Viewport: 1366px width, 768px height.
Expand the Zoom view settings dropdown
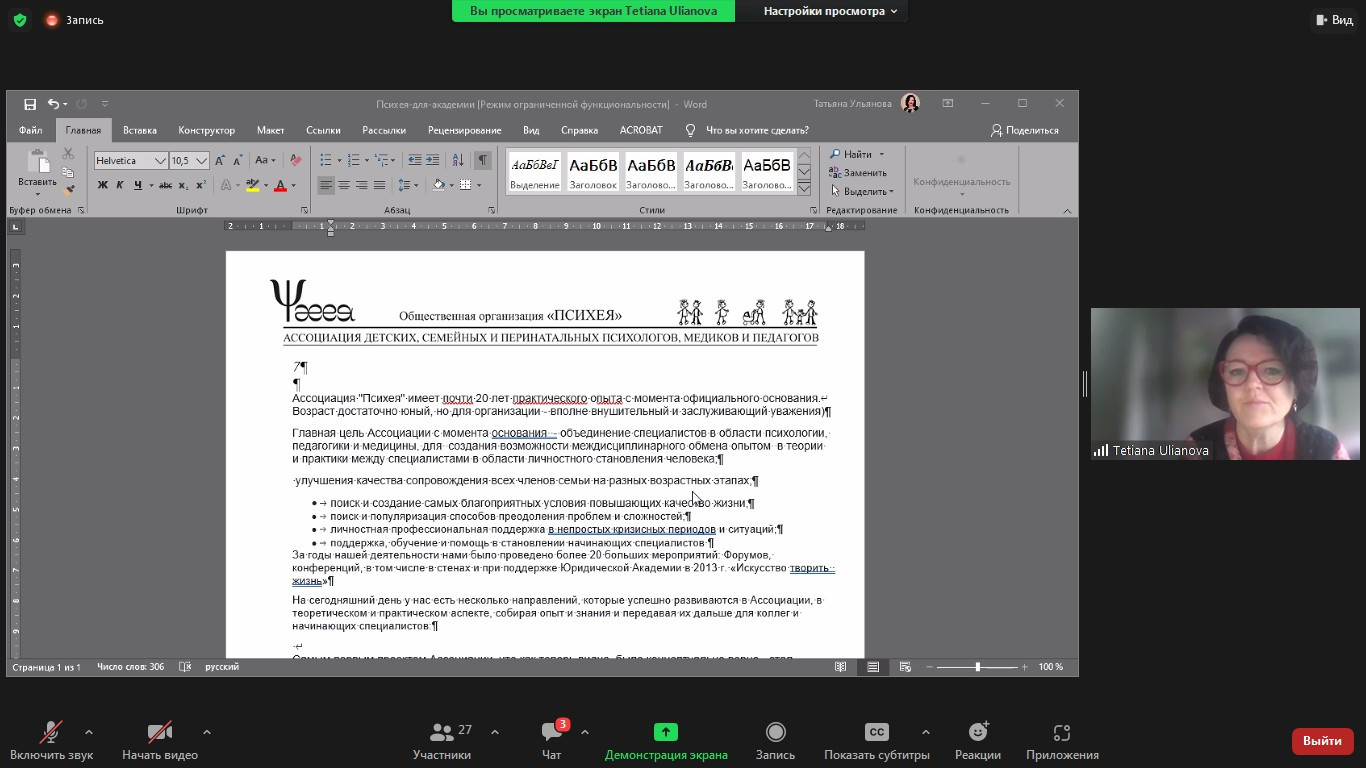831,11
